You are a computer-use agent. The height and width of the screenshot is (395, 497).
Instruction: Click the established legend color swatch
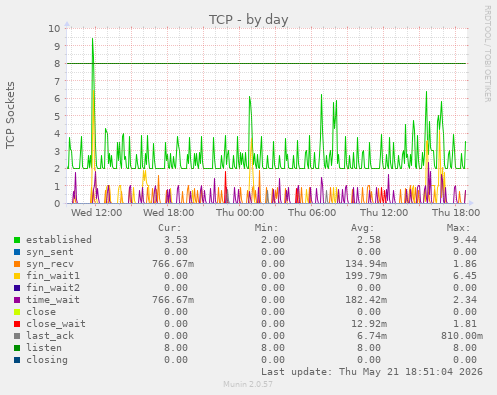coord(17,240)
